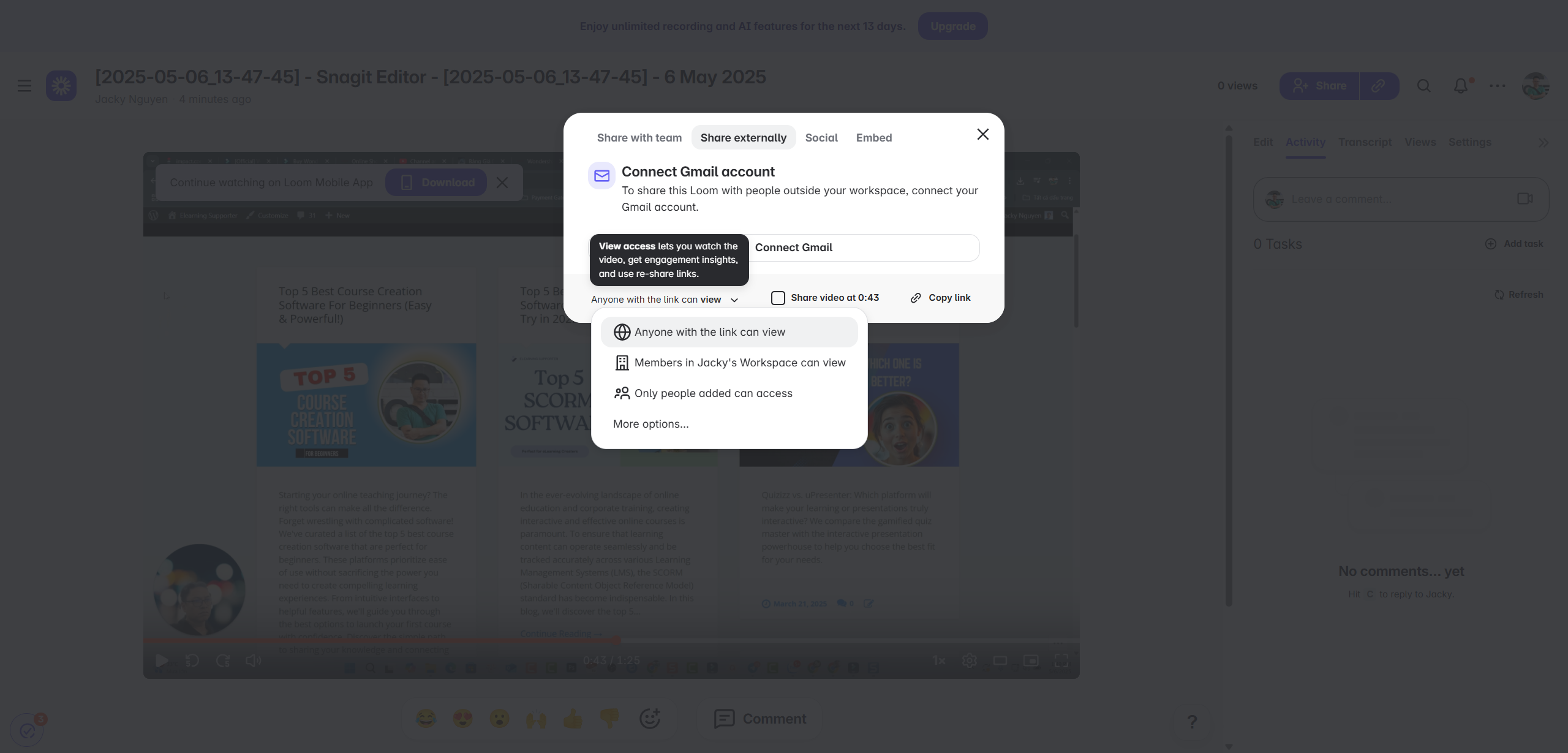Viewport: 1568px width, 753px height.
Task: Click the three-dot more options icon
Action: 1498,86
